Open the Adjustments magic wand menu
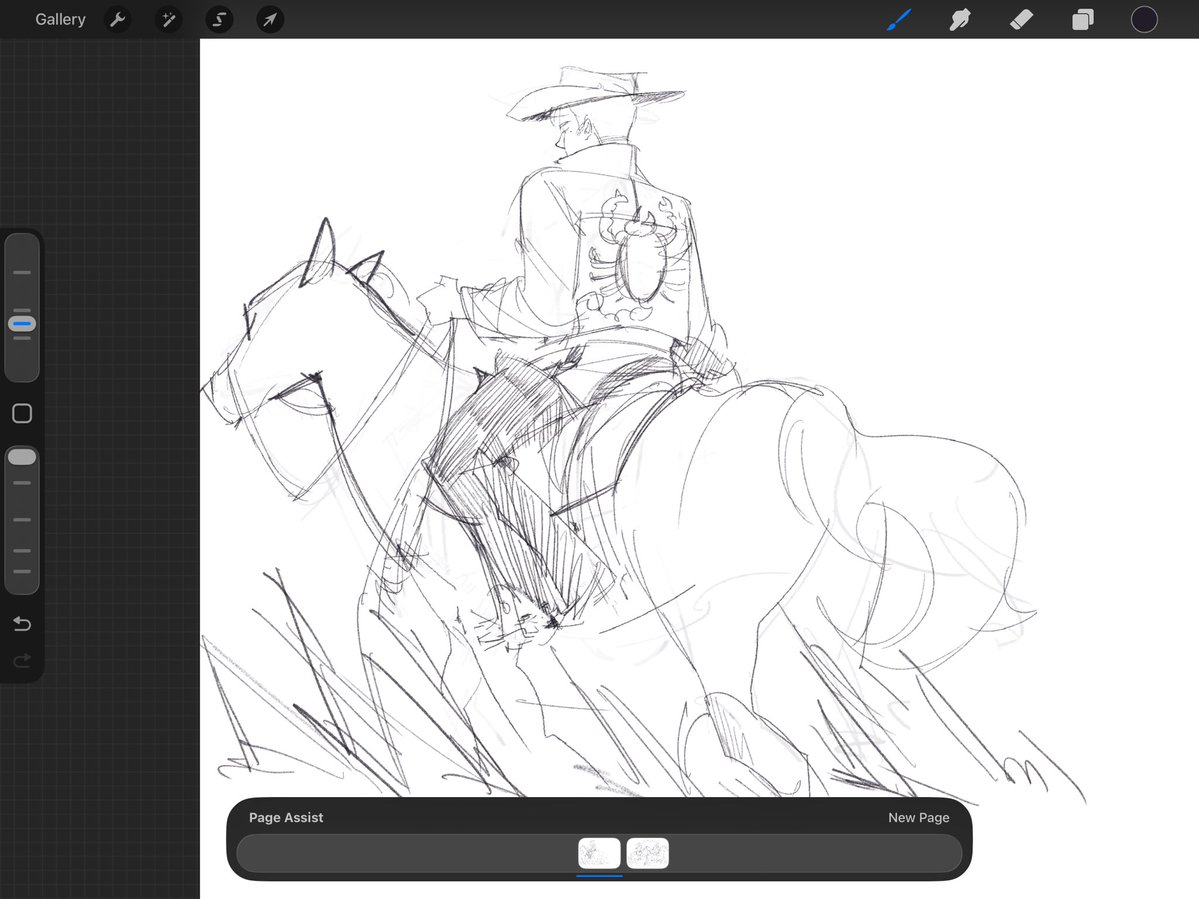 point(168,19)
